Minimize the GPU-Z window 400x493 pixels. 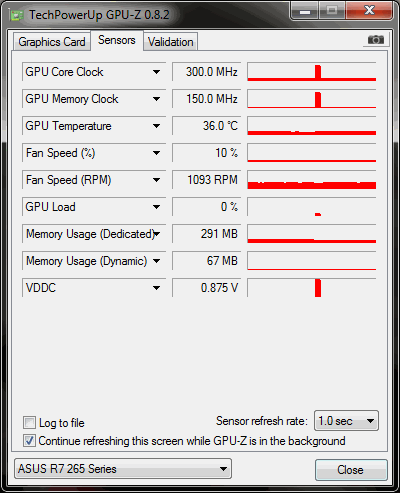(x=305, y=12)
